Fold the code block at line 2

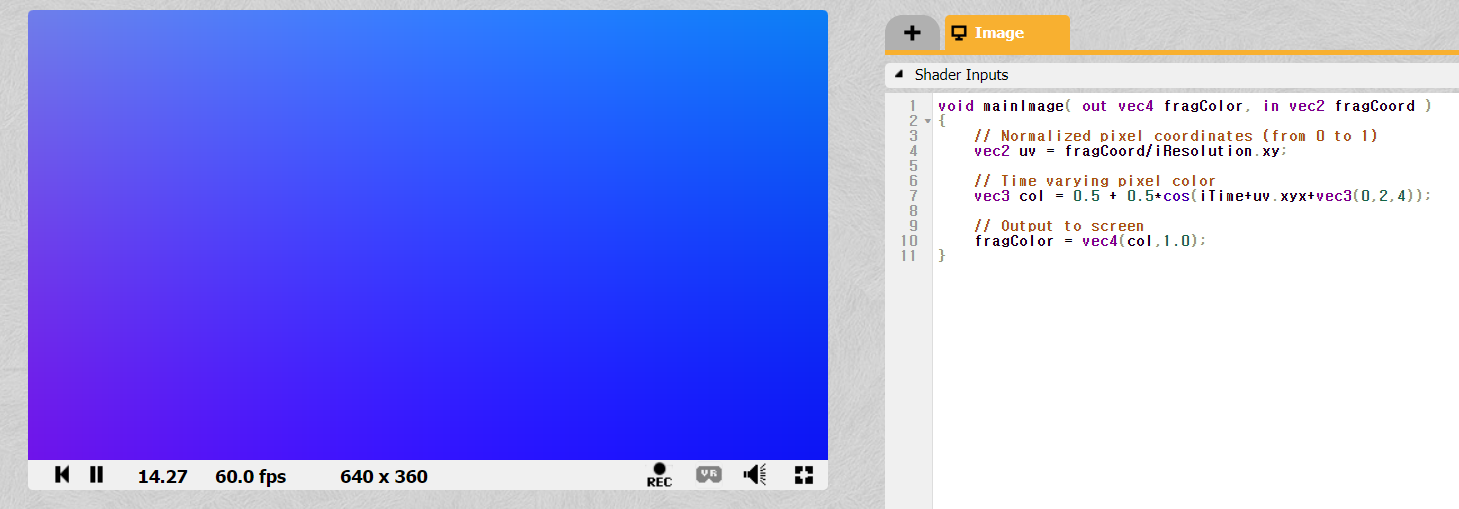(x=928, y=121)
